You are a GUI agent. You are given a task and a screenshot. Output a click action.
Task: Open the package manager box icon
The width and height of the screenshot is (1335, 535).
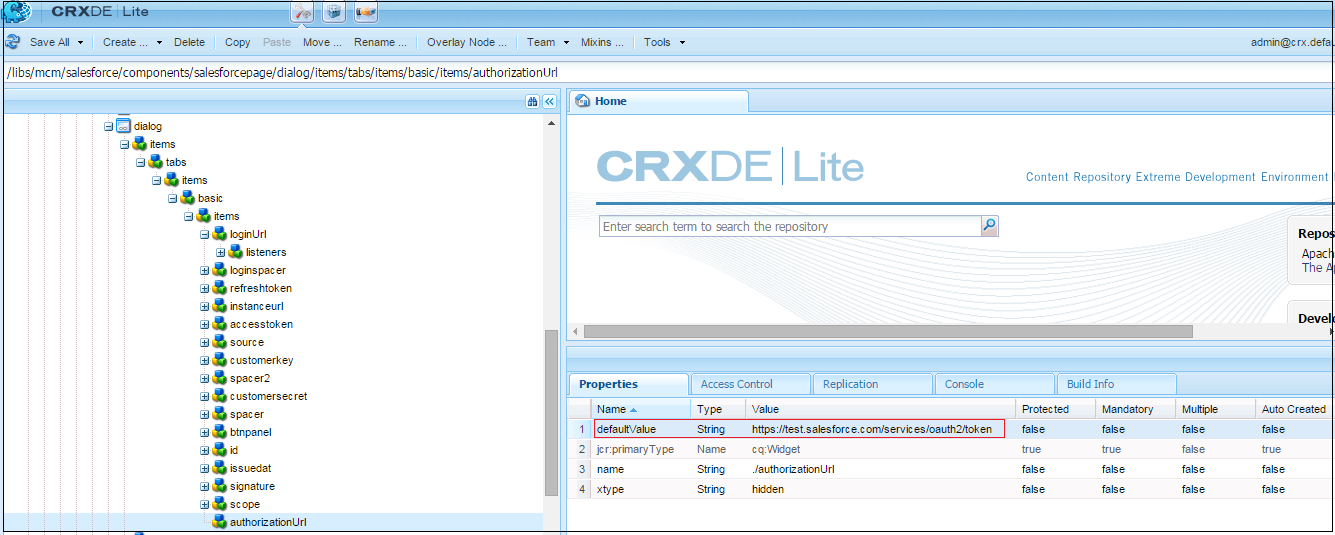[x=334, y=11]
